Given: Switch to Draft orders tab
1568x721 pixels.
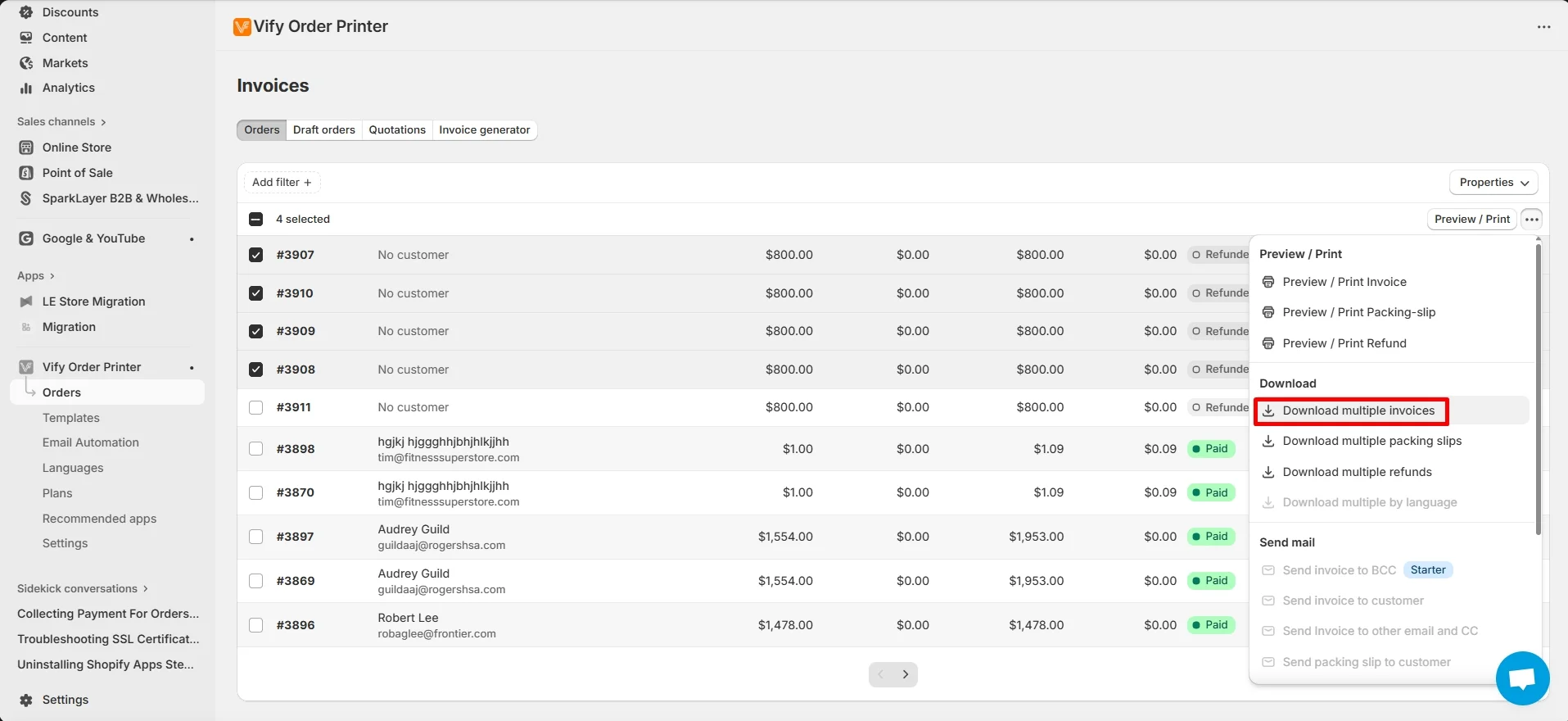Looking at the screenshot, I should pos(324,130).
